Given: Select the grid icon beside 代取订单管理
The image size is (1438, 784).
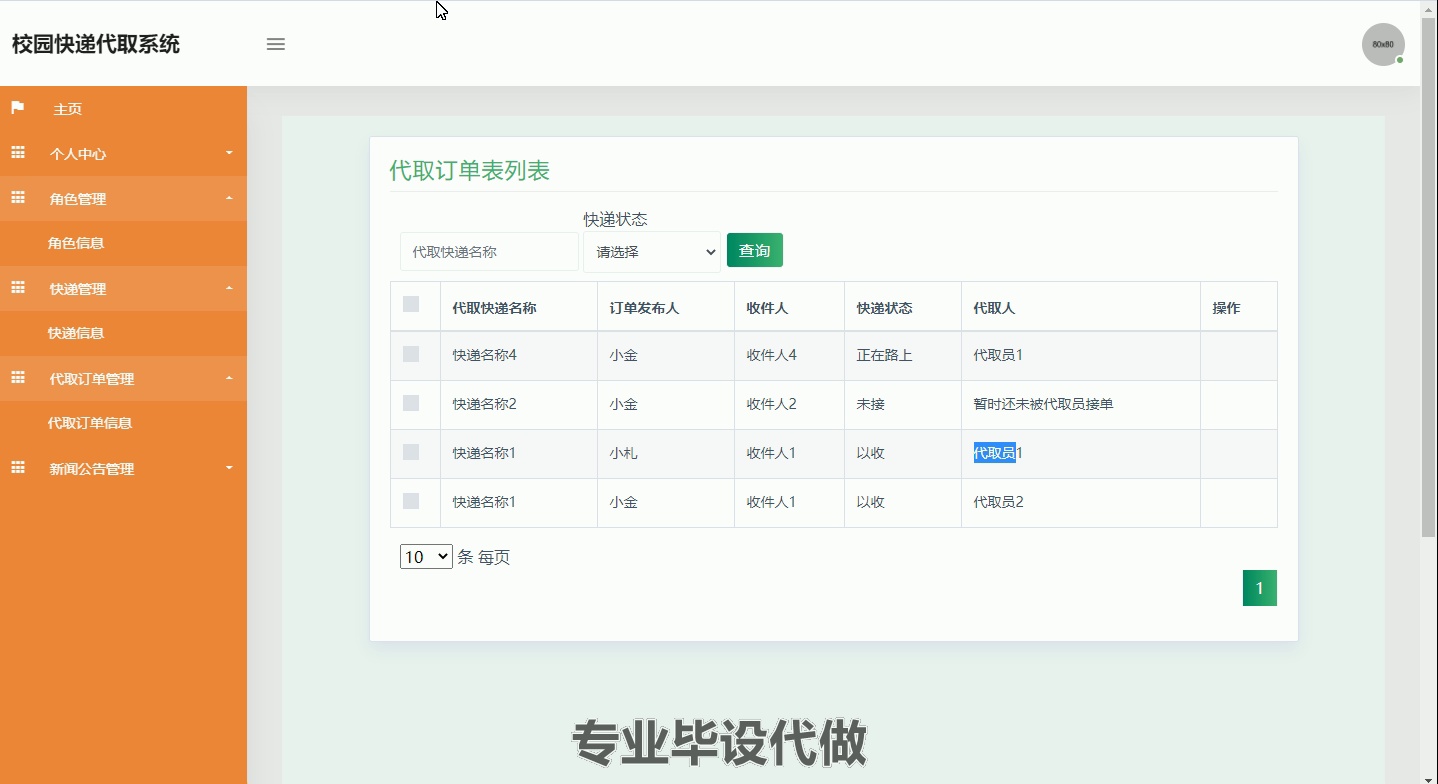Looking at the screenshot, I should click(x=17, y=378).
